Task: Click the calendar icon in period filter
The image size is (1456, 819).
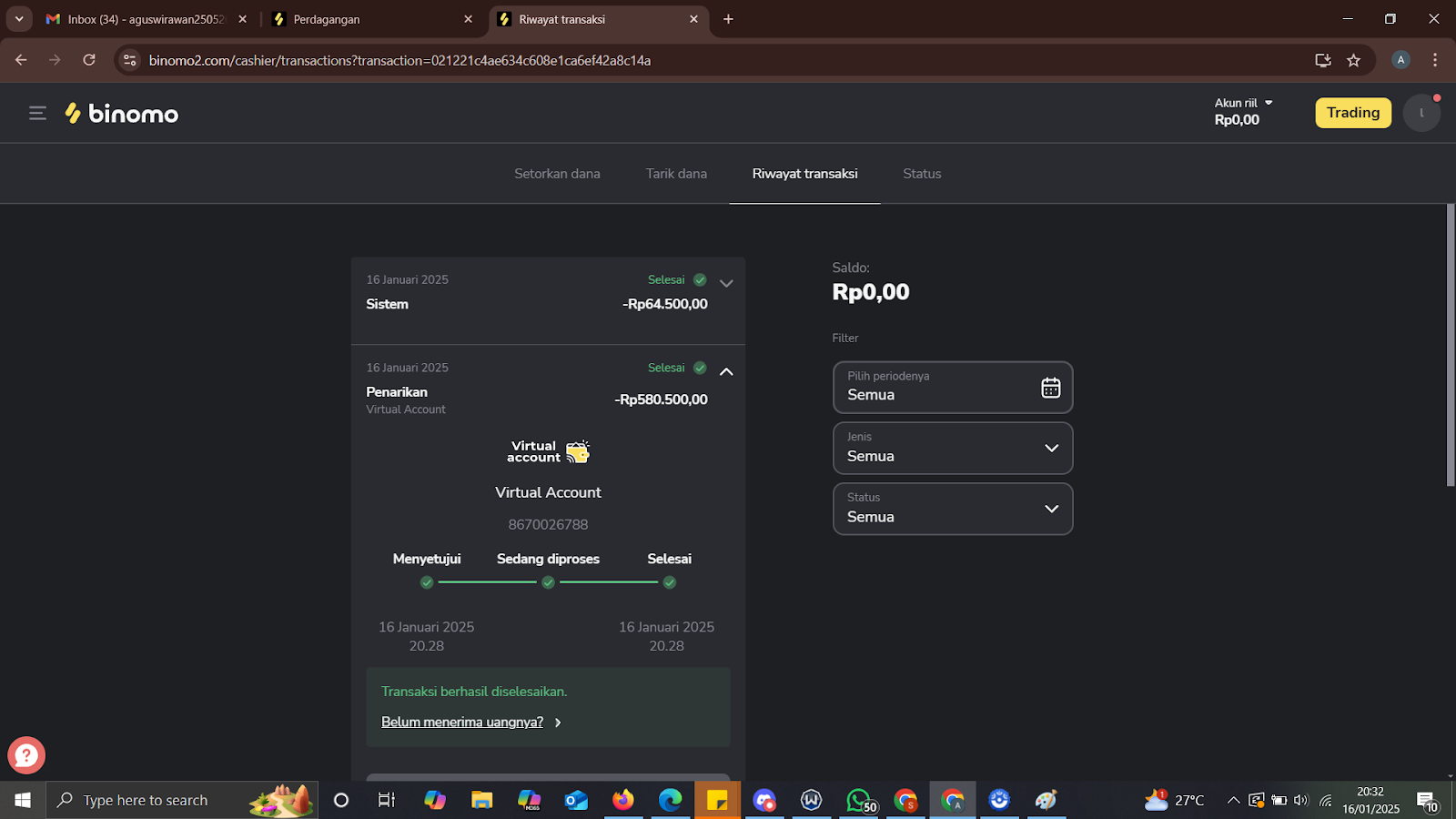Action: tap(1050, 388)
